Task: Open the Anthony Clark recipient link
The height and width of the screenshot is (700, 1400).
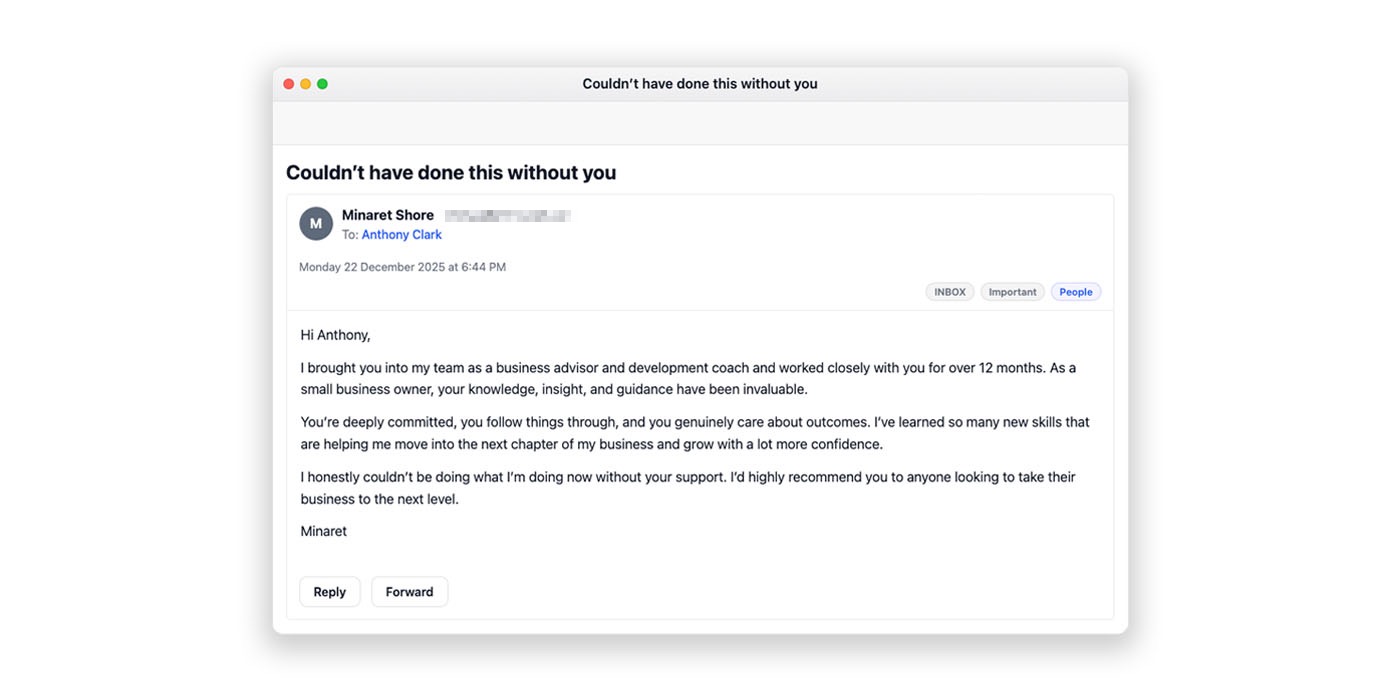Action: (401, 235)
